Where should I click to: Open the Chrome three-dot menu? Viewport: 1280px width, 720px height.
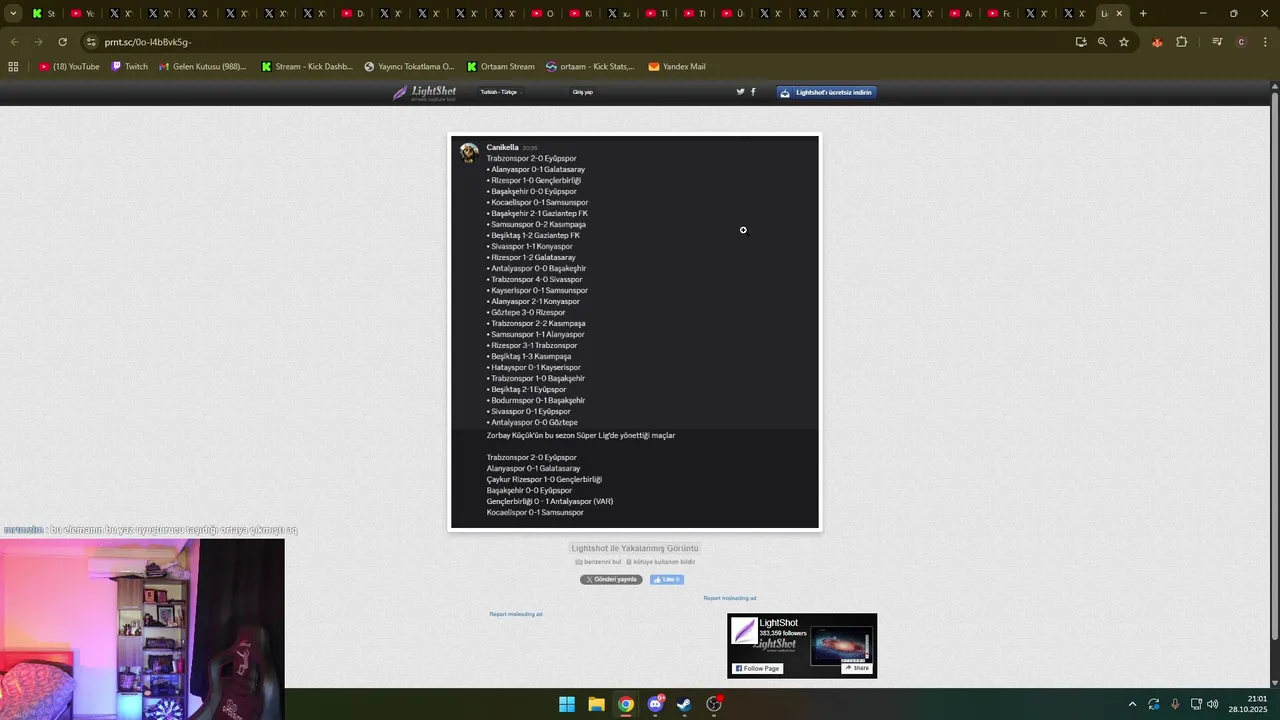tap(1264, 42)
